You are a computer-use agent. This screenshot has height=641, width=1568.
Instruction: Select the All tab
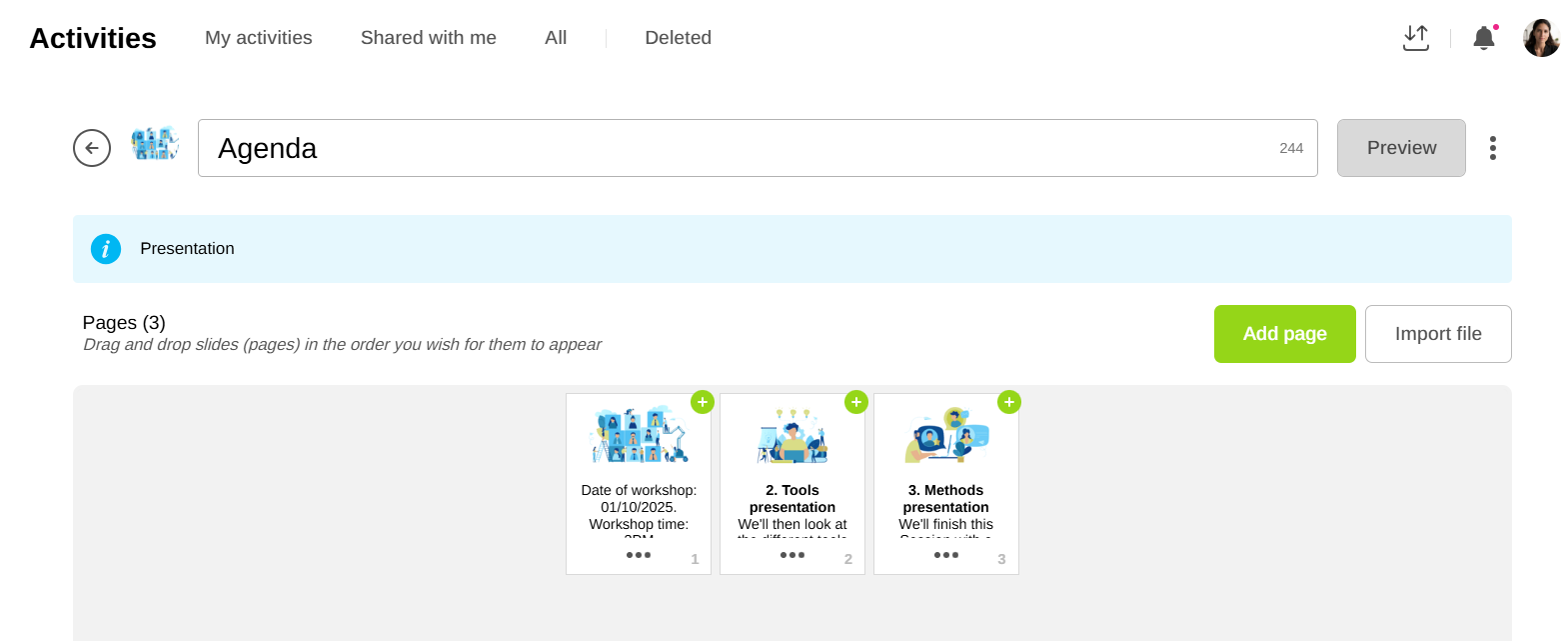(556, 38)
